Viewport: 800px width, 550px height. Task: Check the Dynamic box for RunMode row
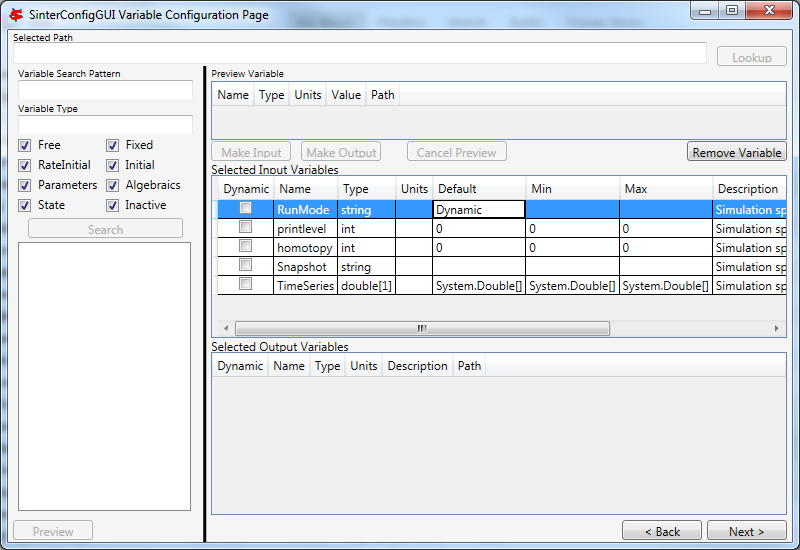pos(245,208)
